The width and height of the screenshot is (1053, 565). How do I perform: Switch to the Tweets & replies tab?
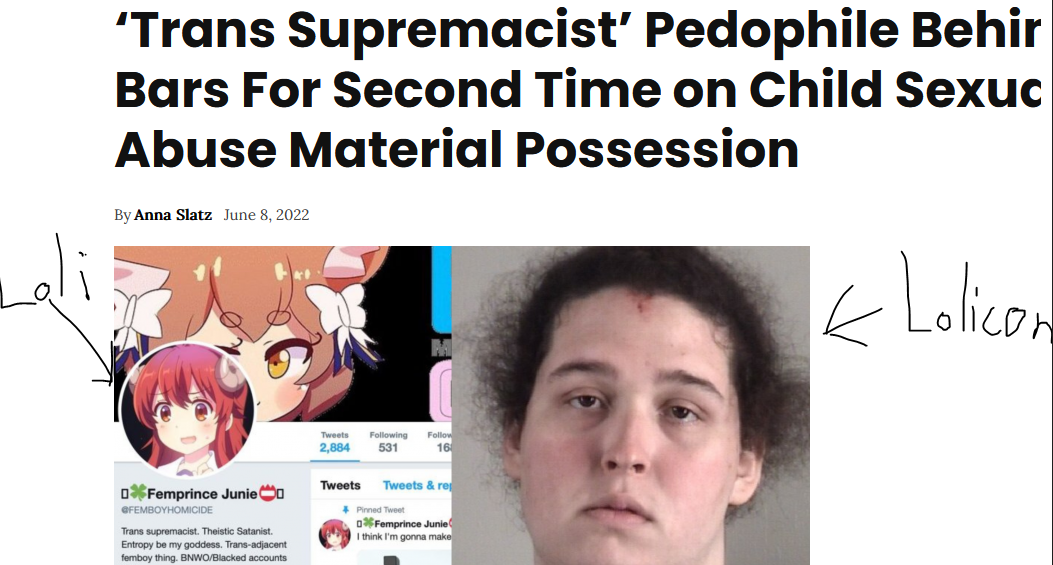click(x=416, y=486)
